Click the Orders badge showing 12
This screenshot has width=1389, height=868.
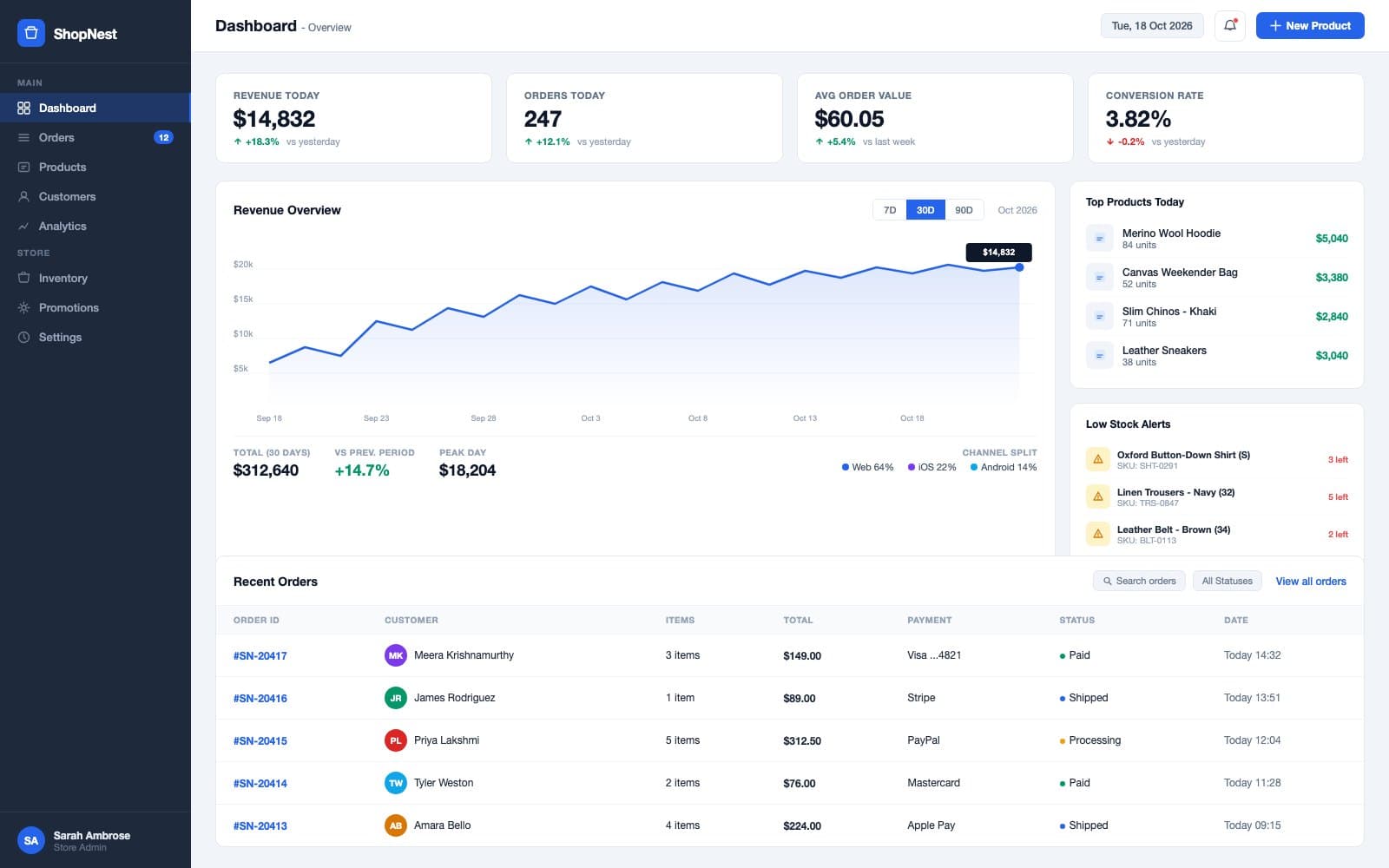(x=163, y=137)
